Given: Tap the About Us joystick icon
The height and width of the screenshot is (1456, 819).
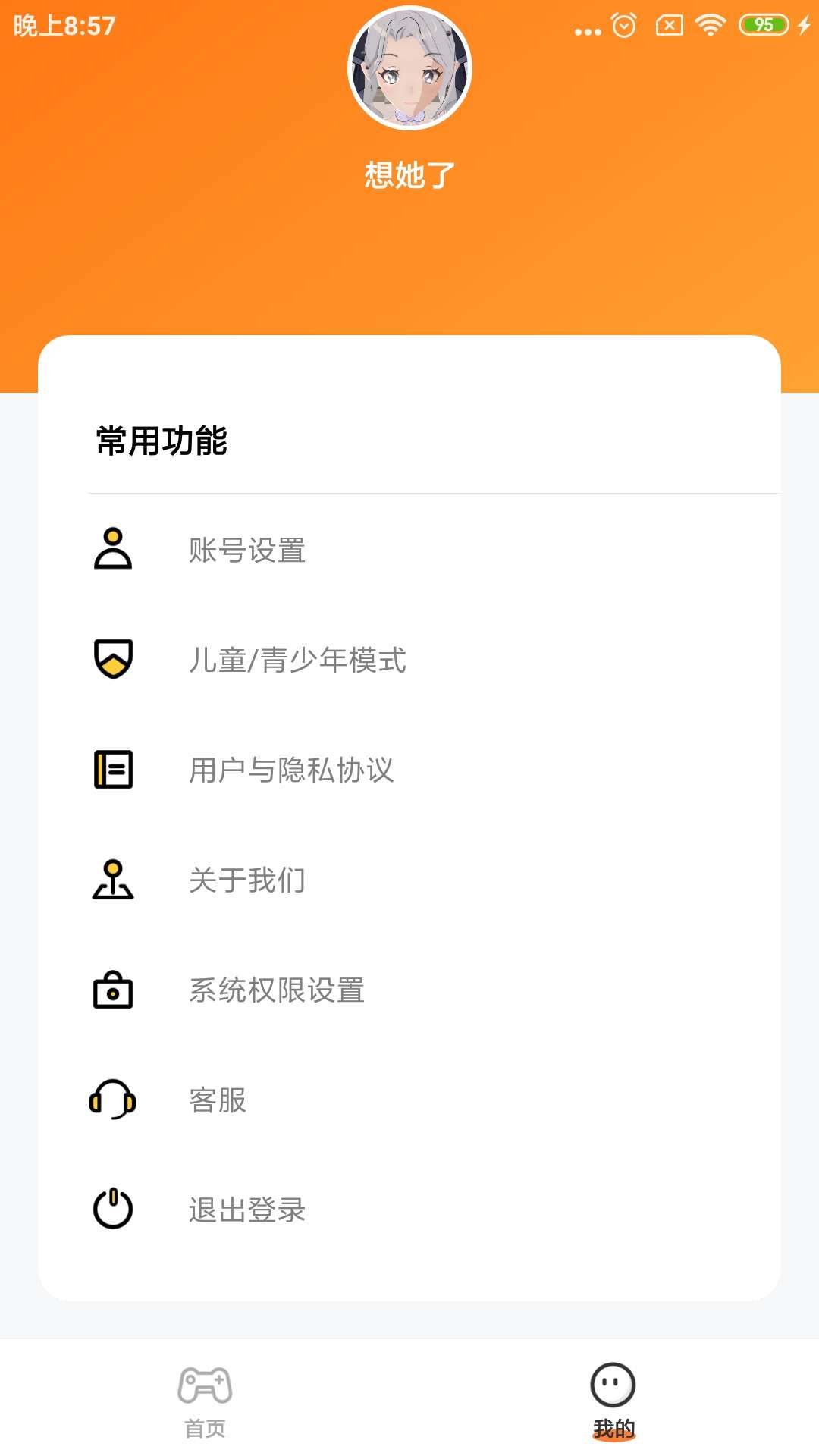Looking at the screenshot, I should point(113,880).
